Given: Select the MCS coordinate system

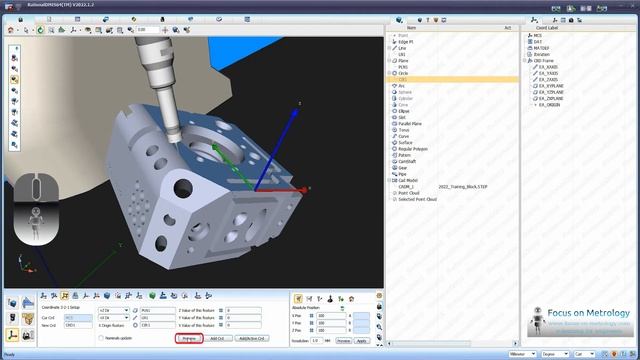Looking at the screenshot, I should 538,36.
